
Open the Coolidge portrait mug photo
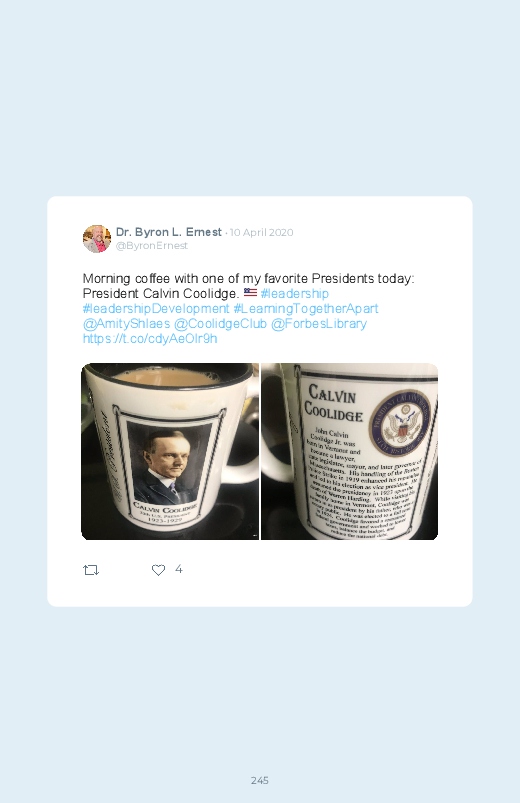click(x=170, y=451)
